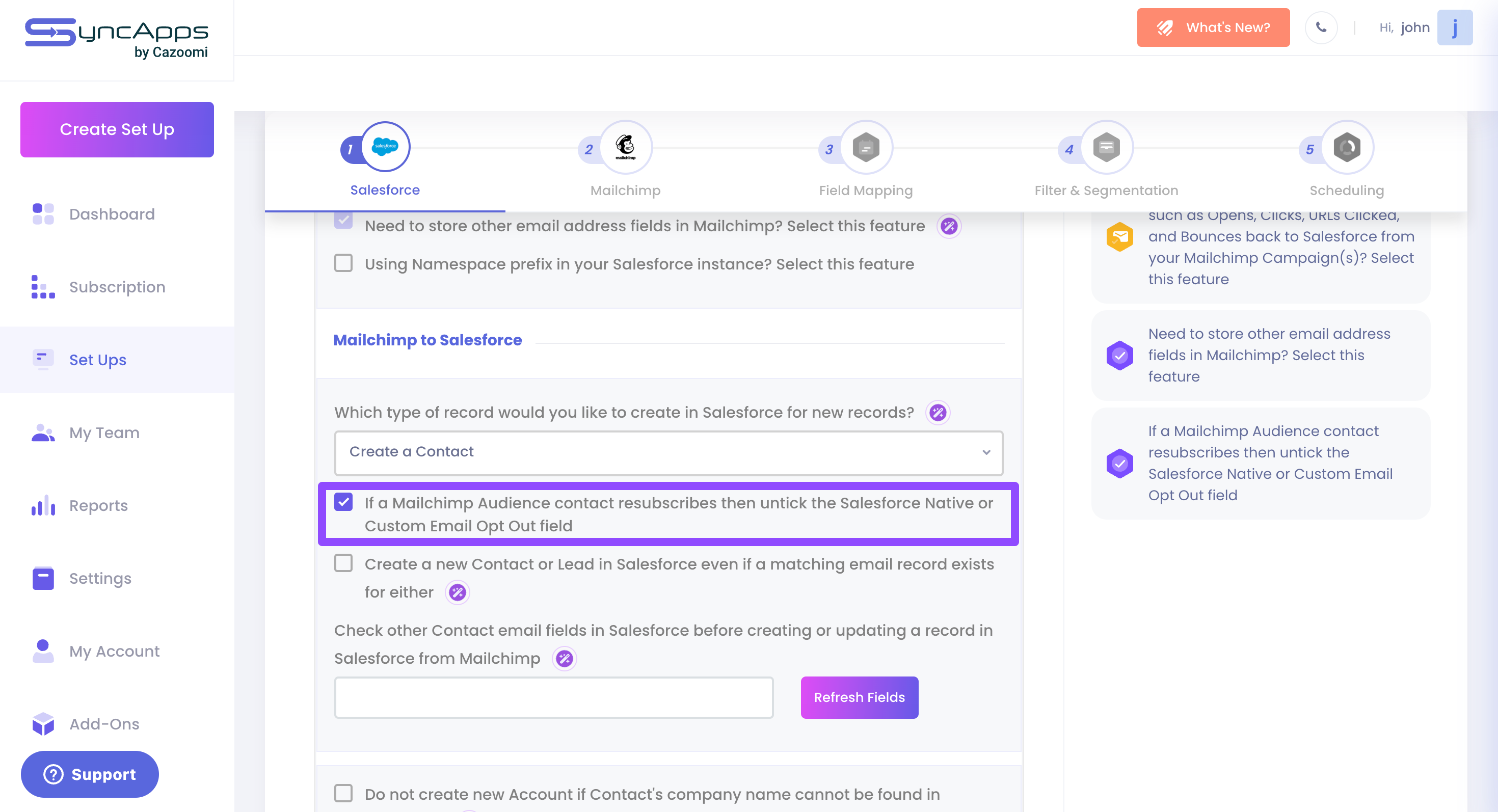The height and width of the screenshot is (812, 1498).
Task: Check 'Do not create new Account' checkbox
Action: tap(343, 793)
